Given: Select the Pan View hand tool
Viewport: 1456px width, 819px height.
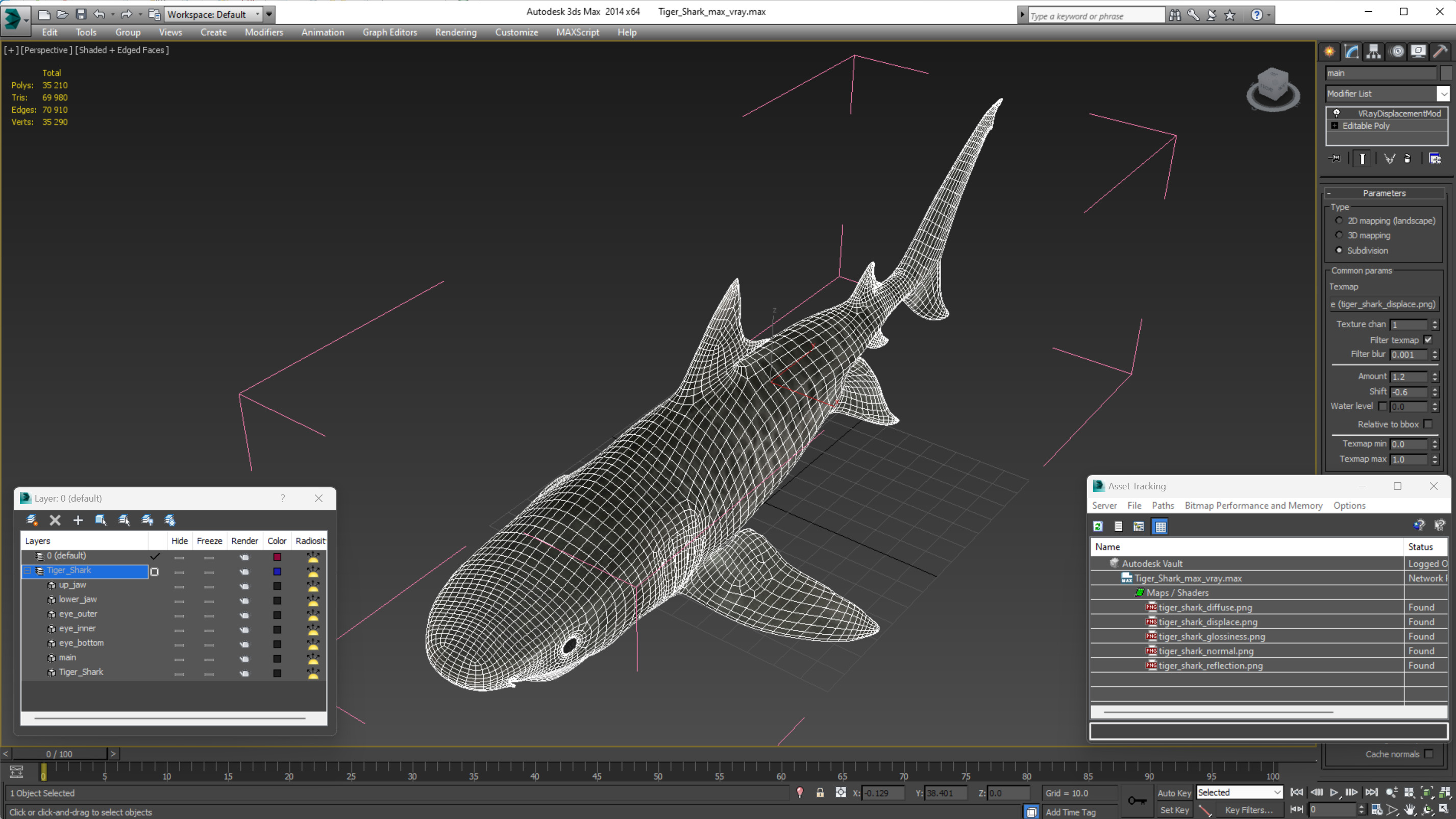Looking at the screenshot, I should [1410, 810].
